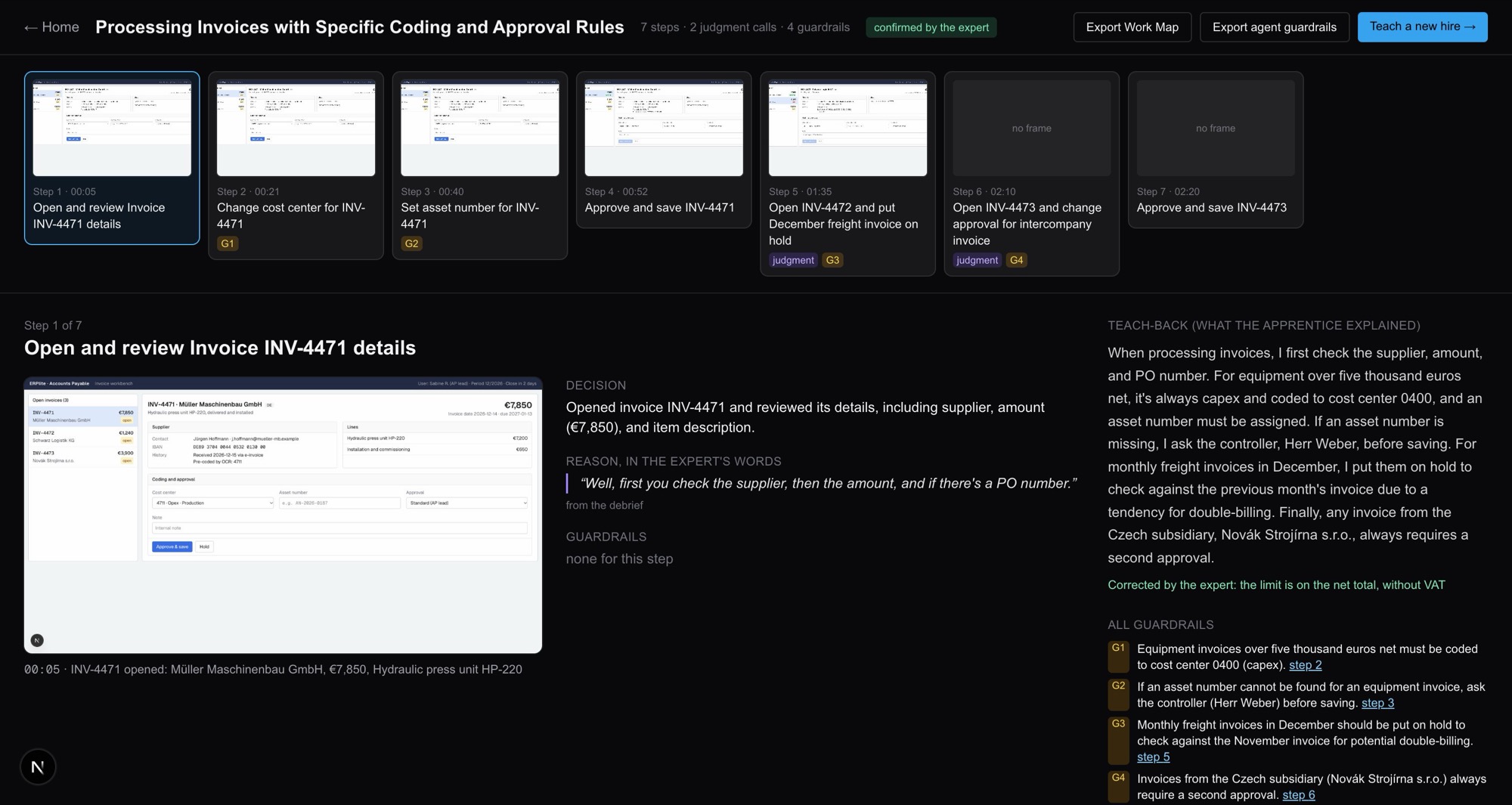
Task: Click Approve & save button in screenshot preview
Action: click(172, 546)
